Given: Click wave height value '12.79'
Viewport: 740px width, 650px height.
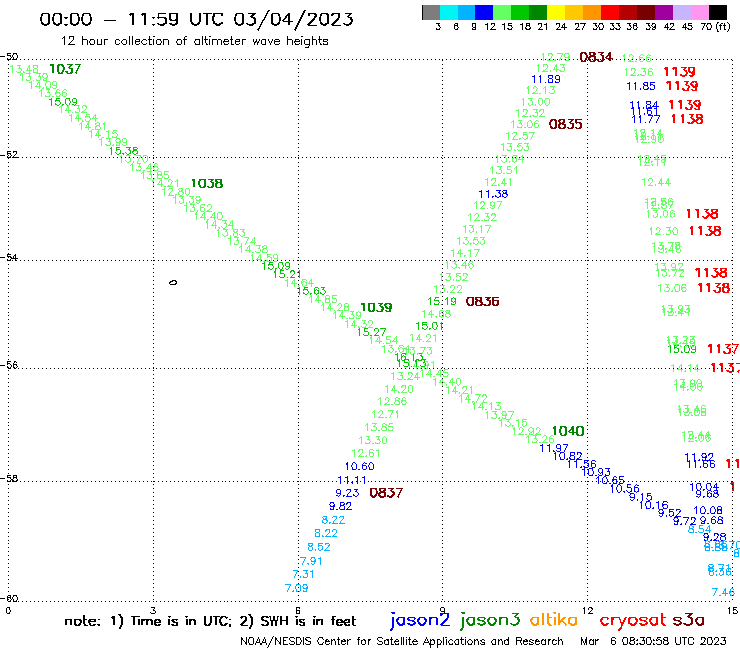Looking at the screenshot, I should pyautogui.click(x=555, y=57).
